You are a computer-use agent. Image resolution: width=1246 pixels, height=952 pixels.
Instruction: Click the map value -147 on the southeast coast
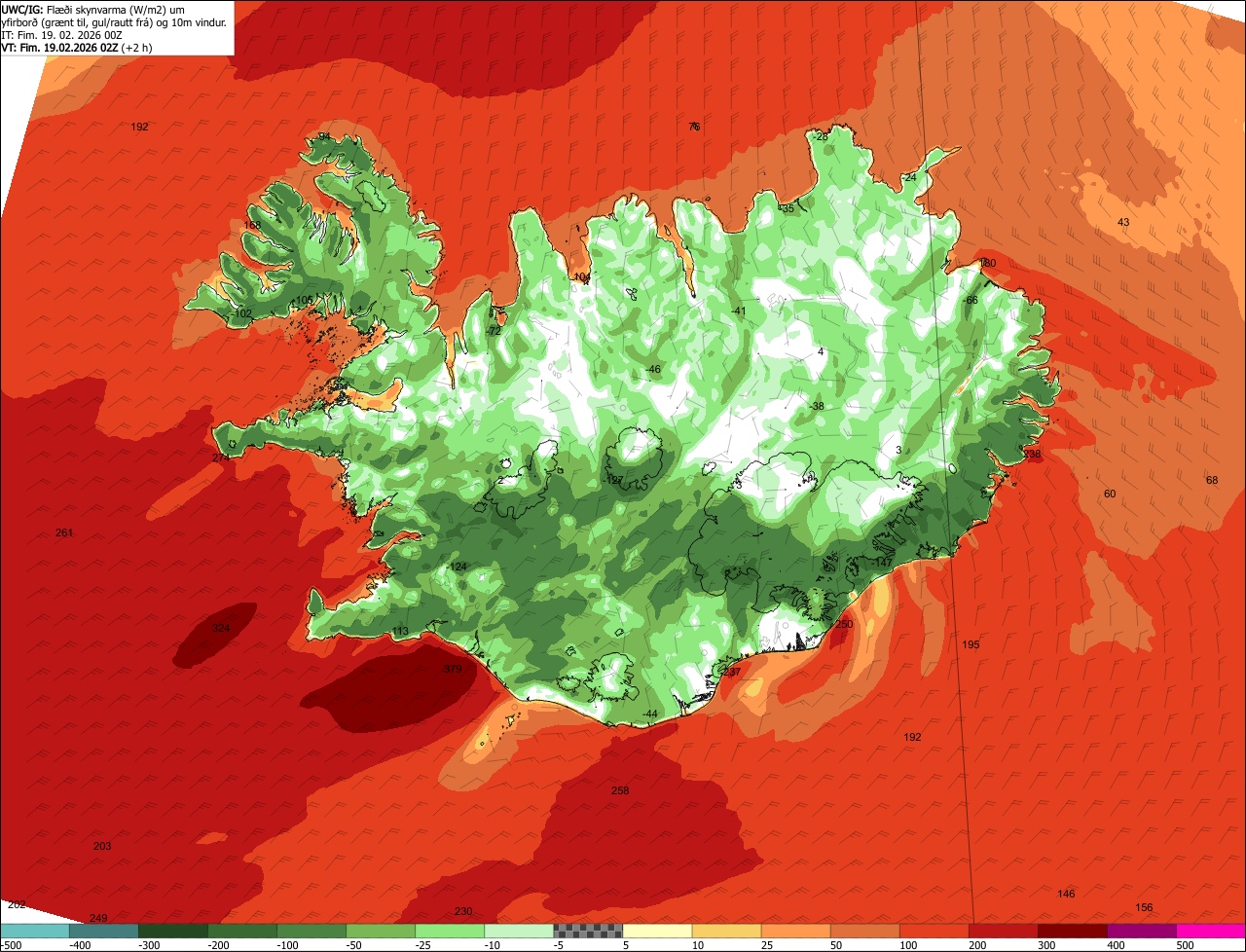pyautogui.click(x=881, y=564)
